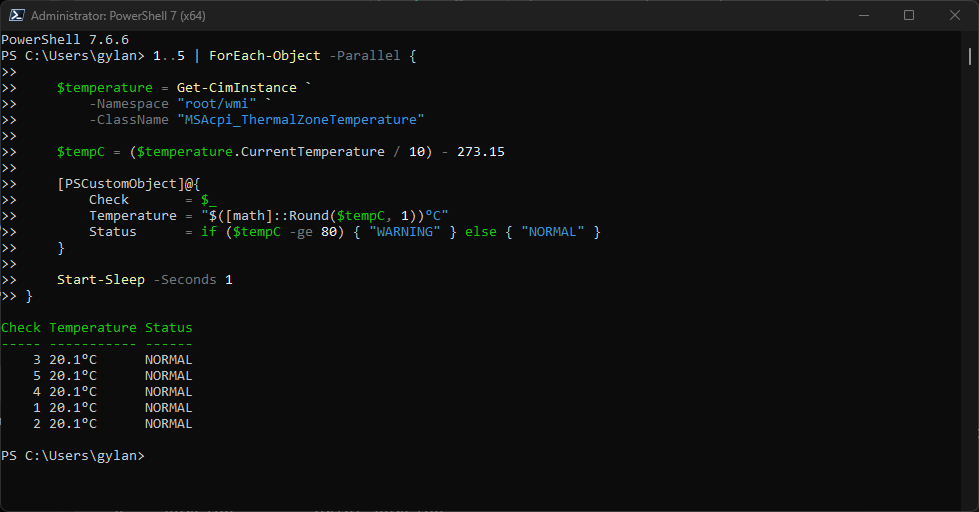Close the PowerShell 7 window

pos(955,16)
